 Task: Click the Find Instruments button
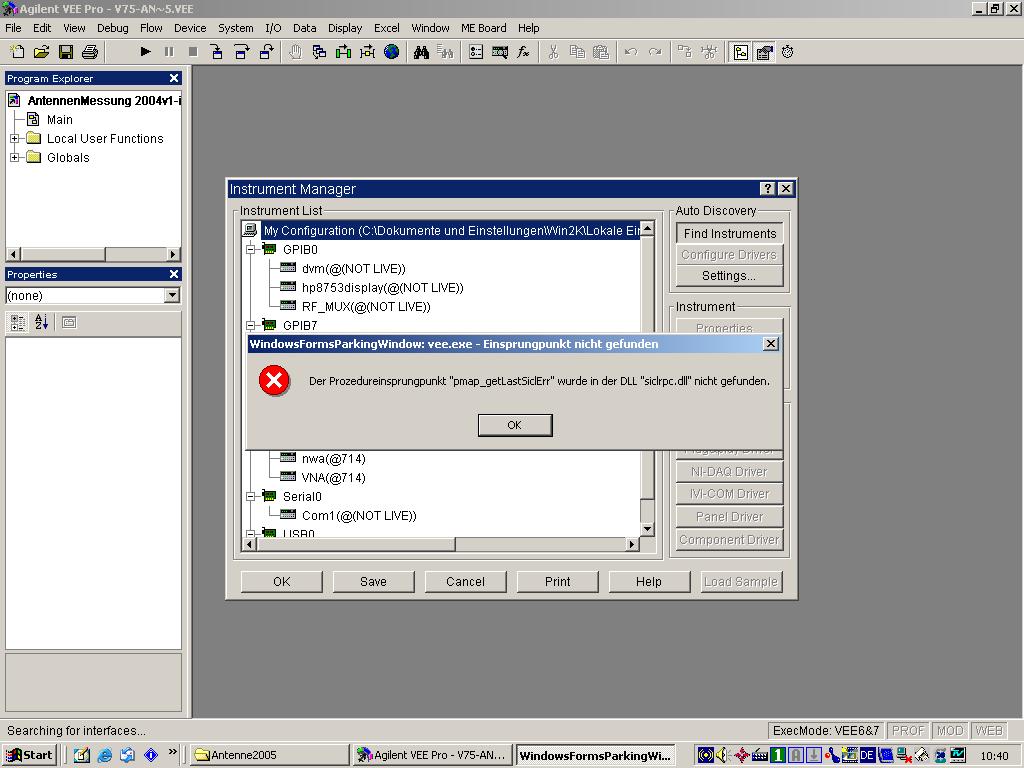(729, 233)
